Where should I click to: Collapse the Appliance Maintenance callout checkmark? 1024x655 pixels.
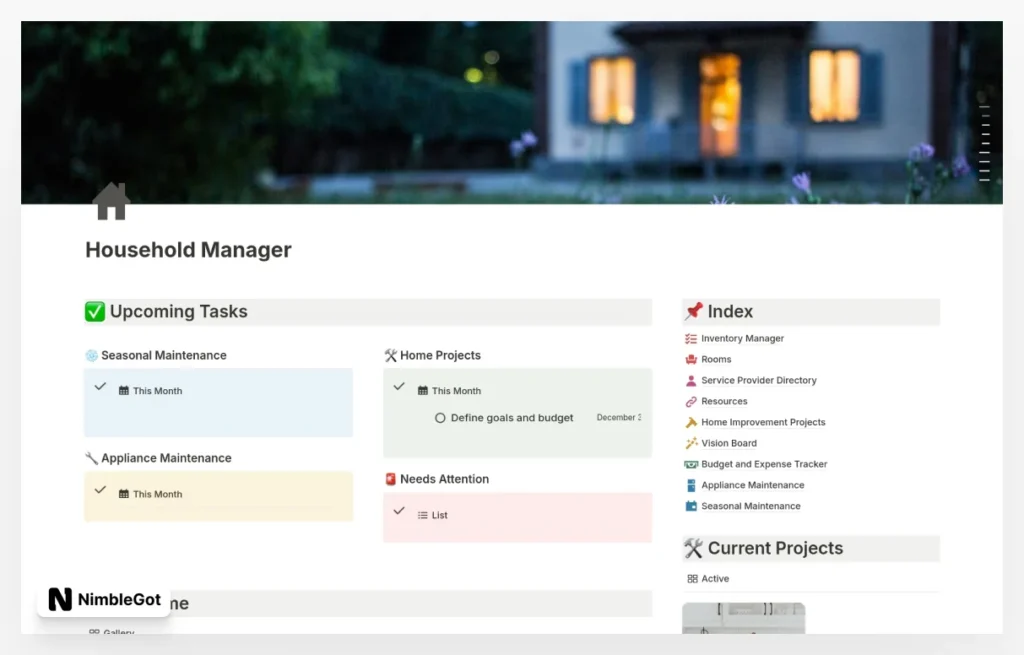(100, 490)
